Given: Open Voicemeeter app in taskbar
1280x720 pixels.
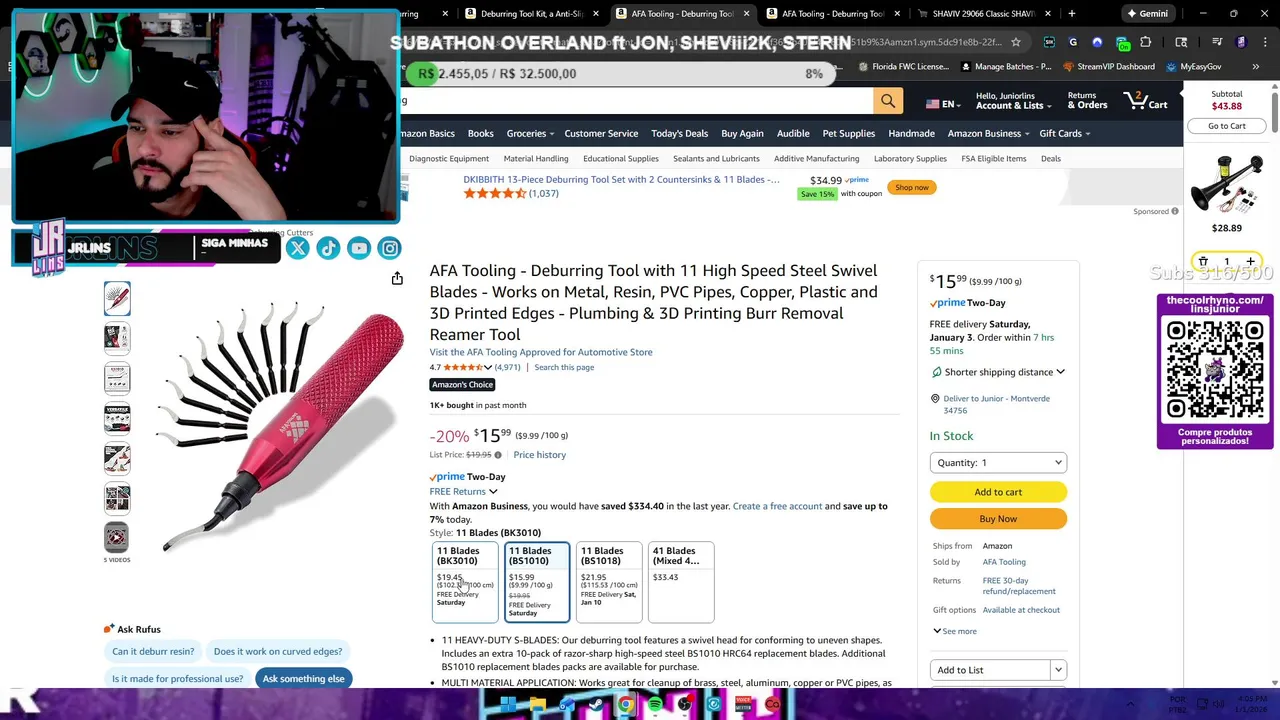Looking at the screenshot, I should point(743,705).
